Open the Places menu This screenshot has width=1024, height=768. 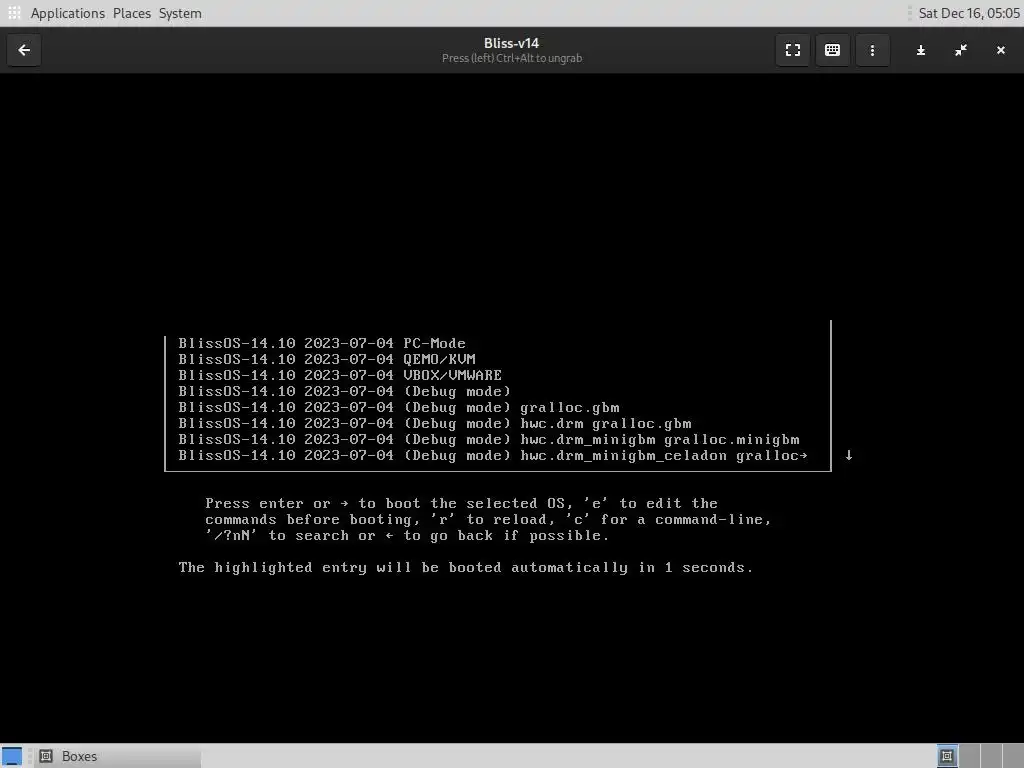[x=132, y=13]
